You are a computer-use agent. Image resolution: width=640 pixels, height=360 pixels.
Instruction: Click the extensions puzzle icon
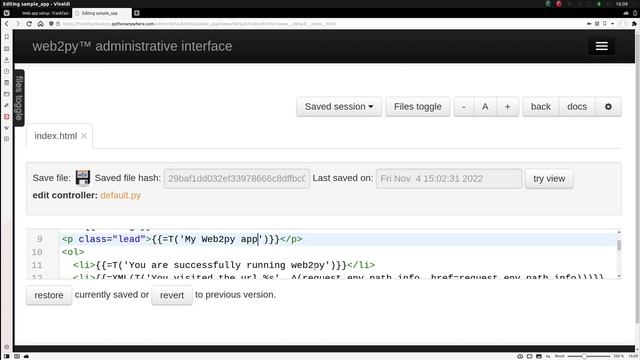(634, 24)
